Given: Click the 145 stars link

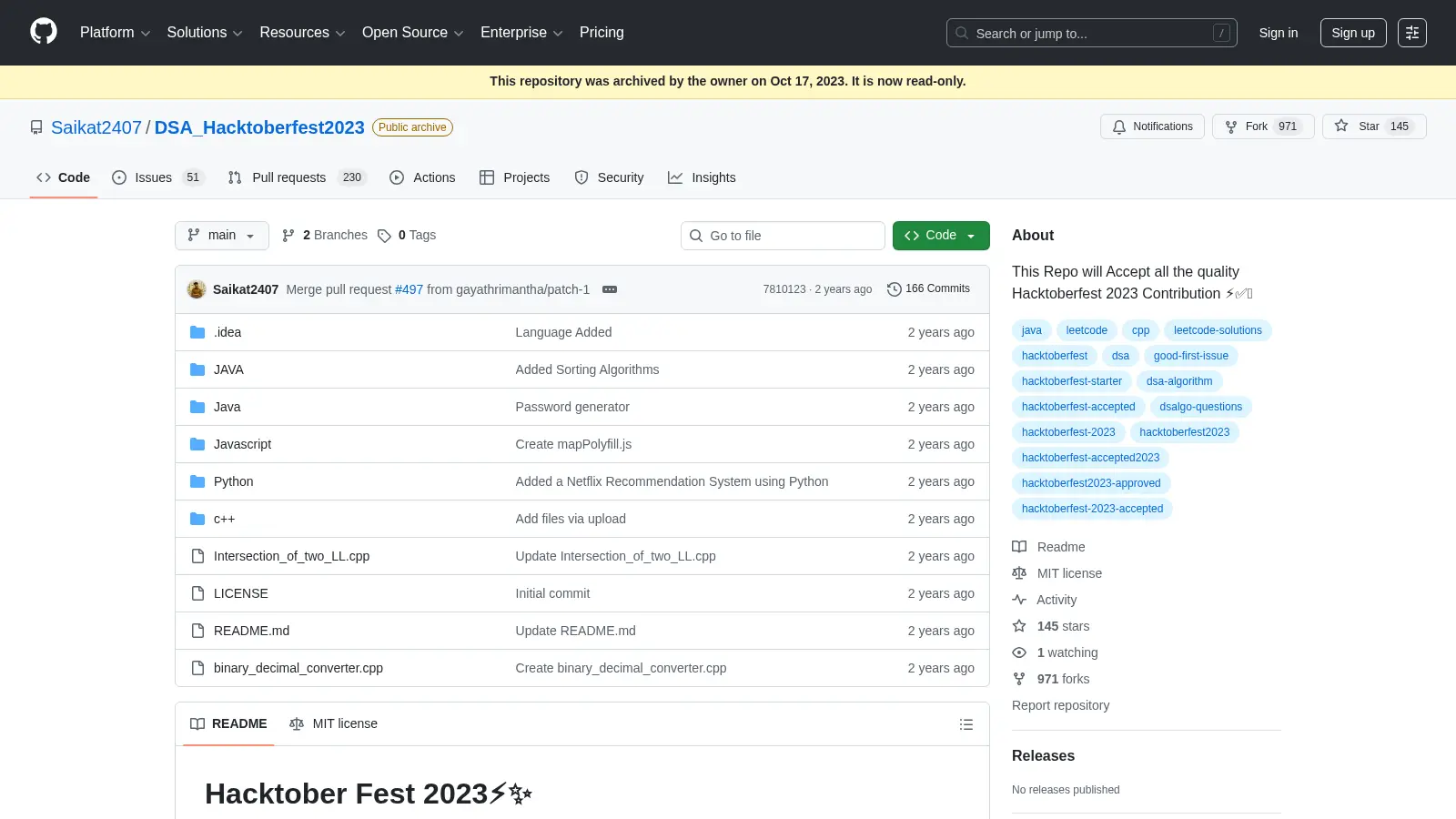Looking at the screenshot, I should tap(1051, 626).
